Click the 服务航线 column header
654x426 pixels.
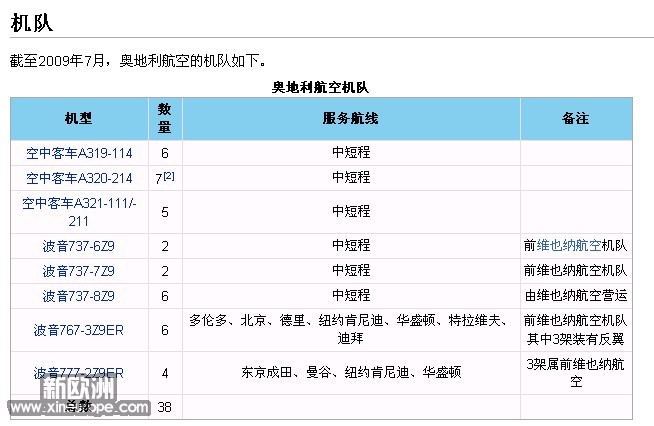coord(350,118)
